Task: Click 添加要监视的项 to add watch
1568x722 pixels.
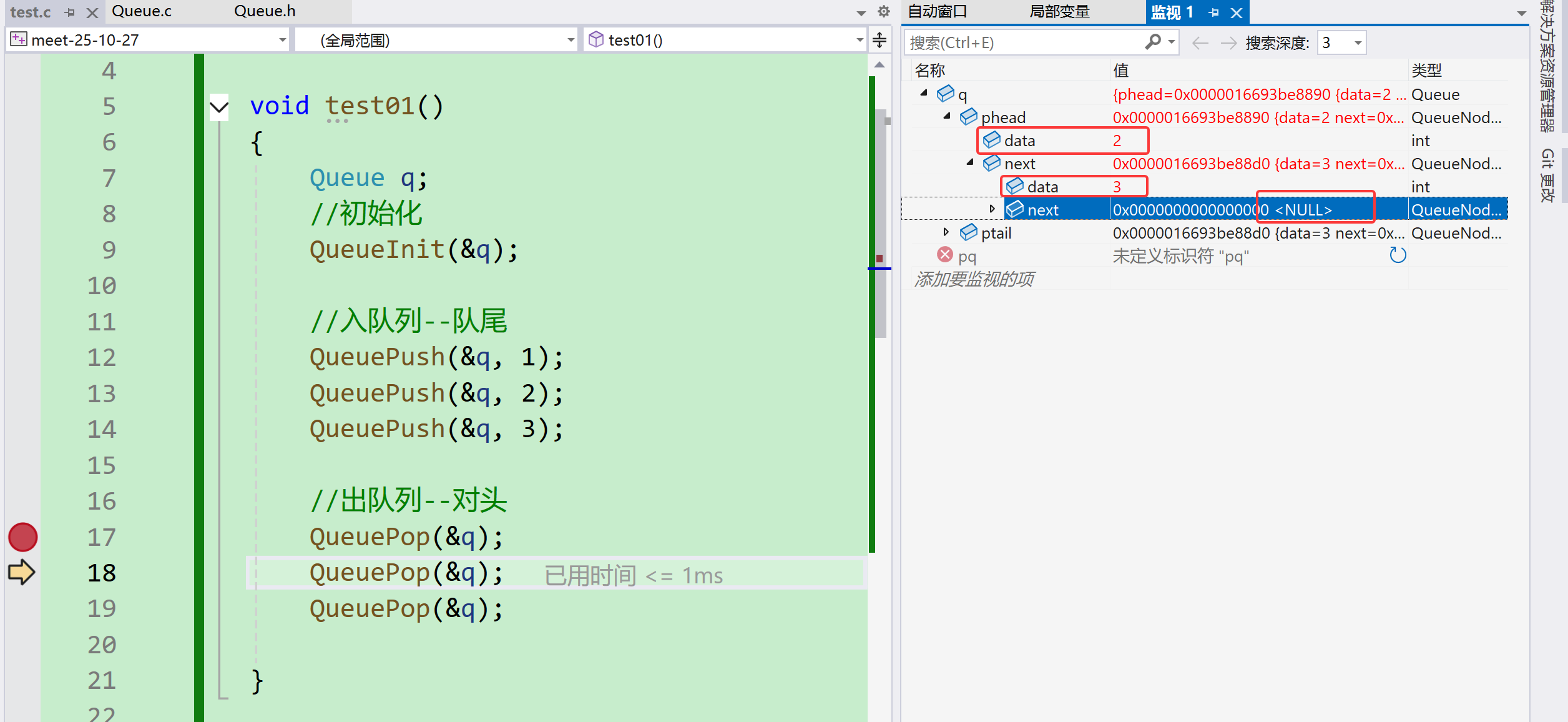Action: [x=974, y=279]
